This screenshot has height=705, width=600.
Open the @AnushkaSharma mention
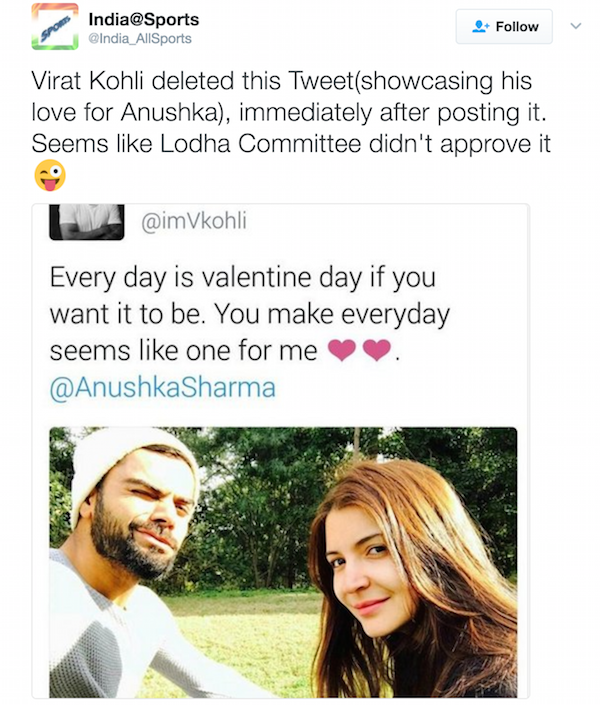(163, 387)
